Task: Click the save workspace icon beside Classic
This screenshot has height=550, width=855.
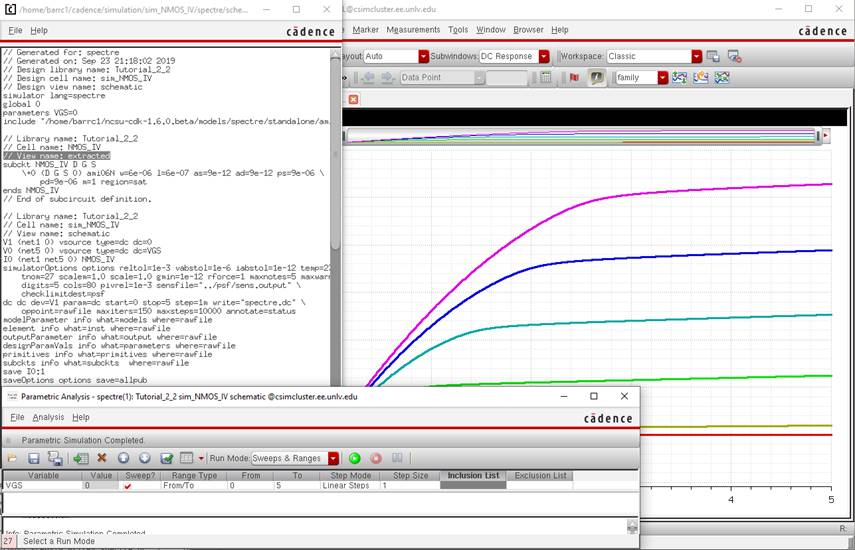Action: coord(711,56)
